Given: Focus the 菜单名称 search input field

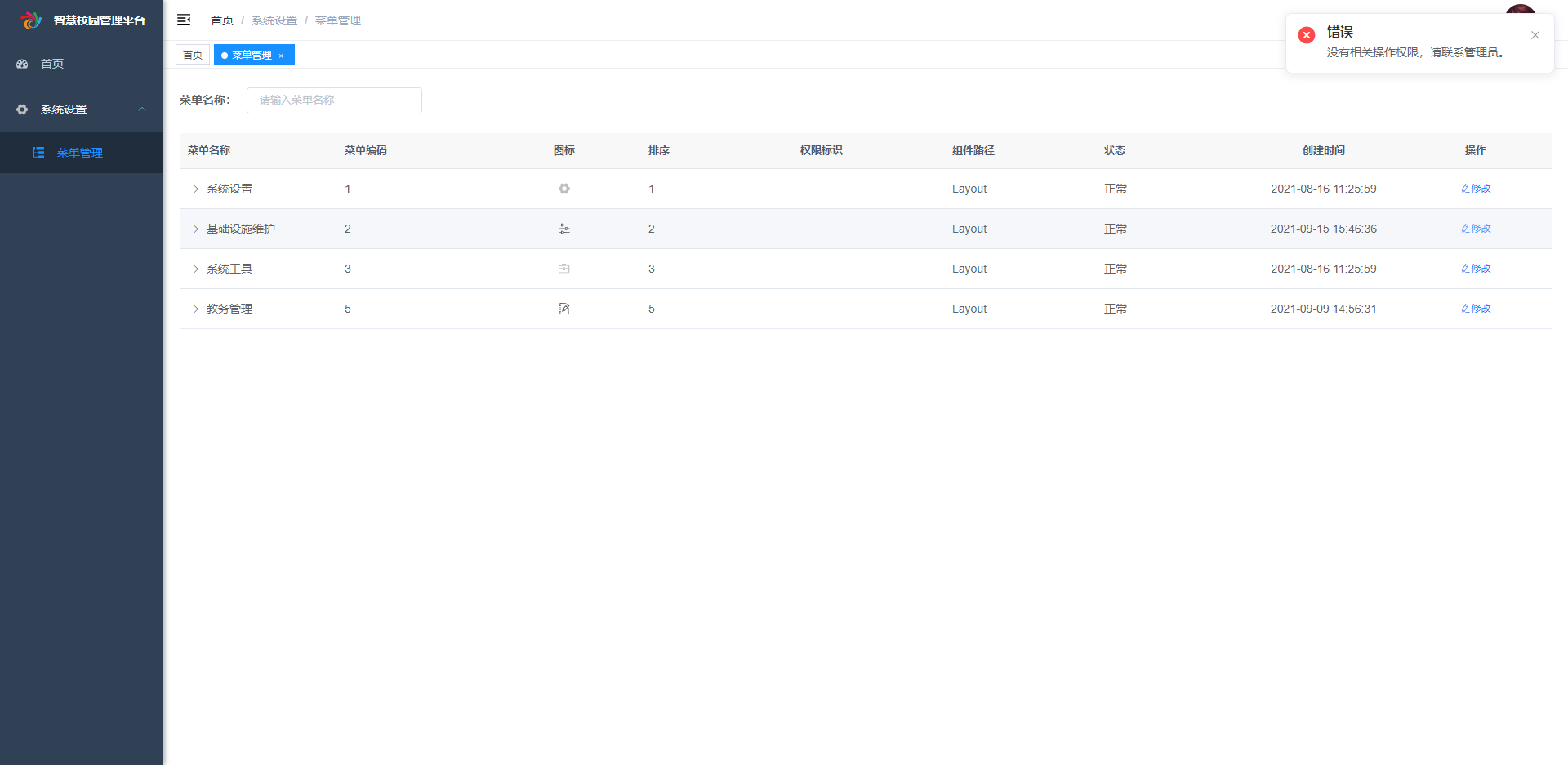Looking at the screenshot, I should pyautogui.click(x=334, y=100).
